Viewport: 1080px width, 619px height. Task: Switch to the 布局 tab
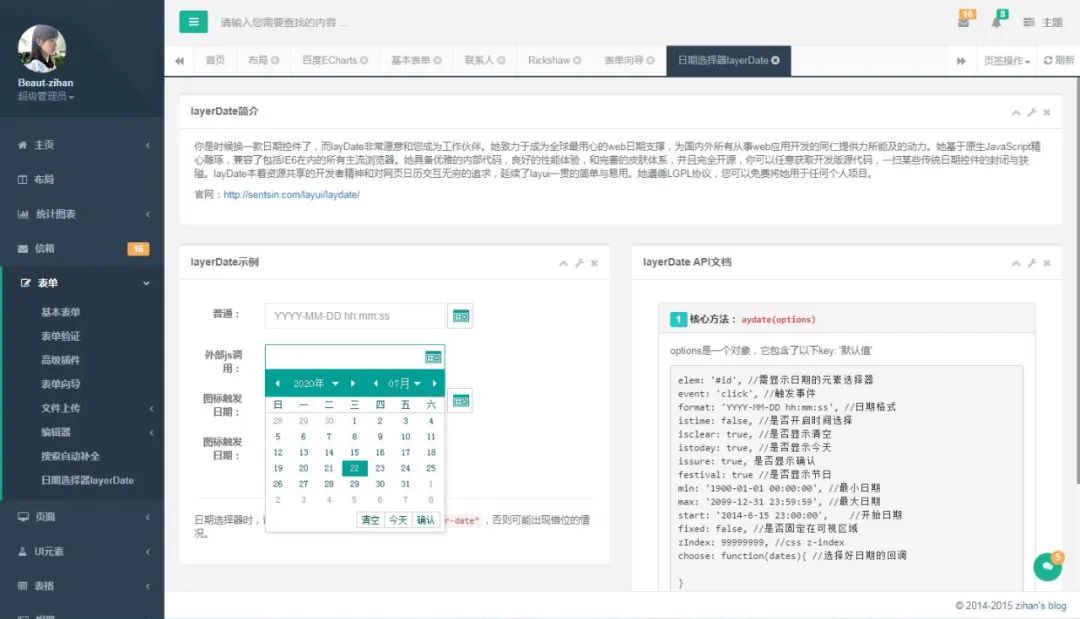[263, 61]
